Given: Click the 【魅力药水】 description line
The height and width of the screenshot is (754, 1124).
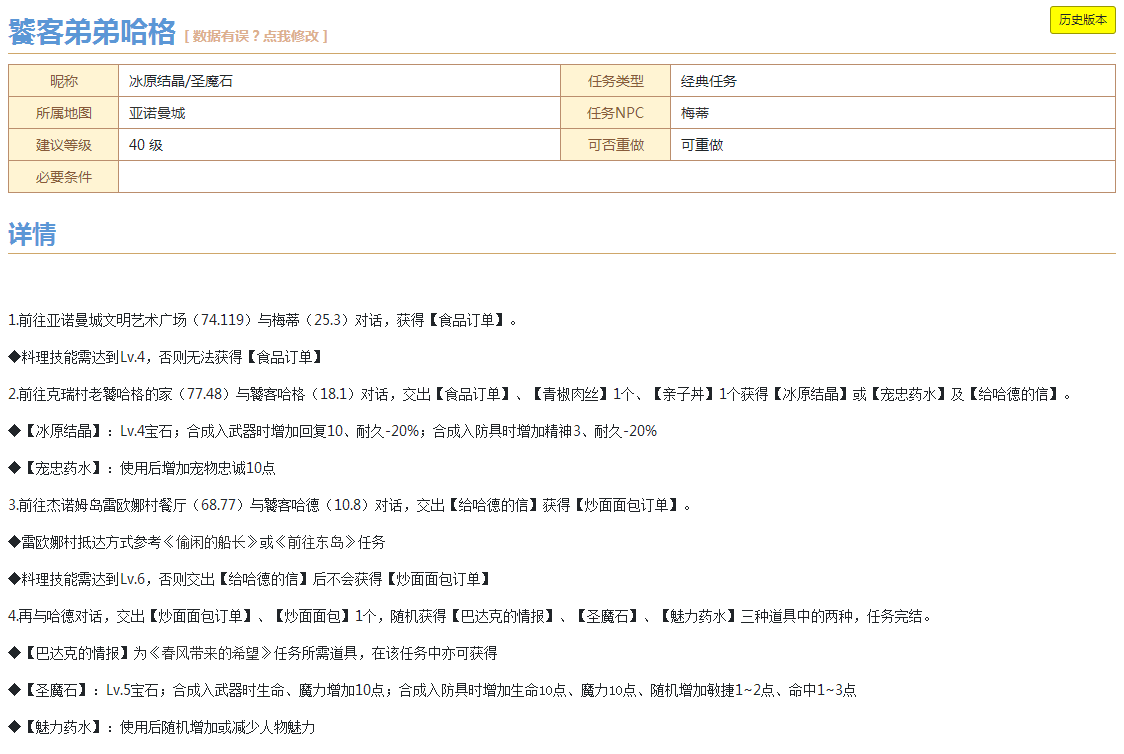Looking at the screenshot, I should coord(161,727).
